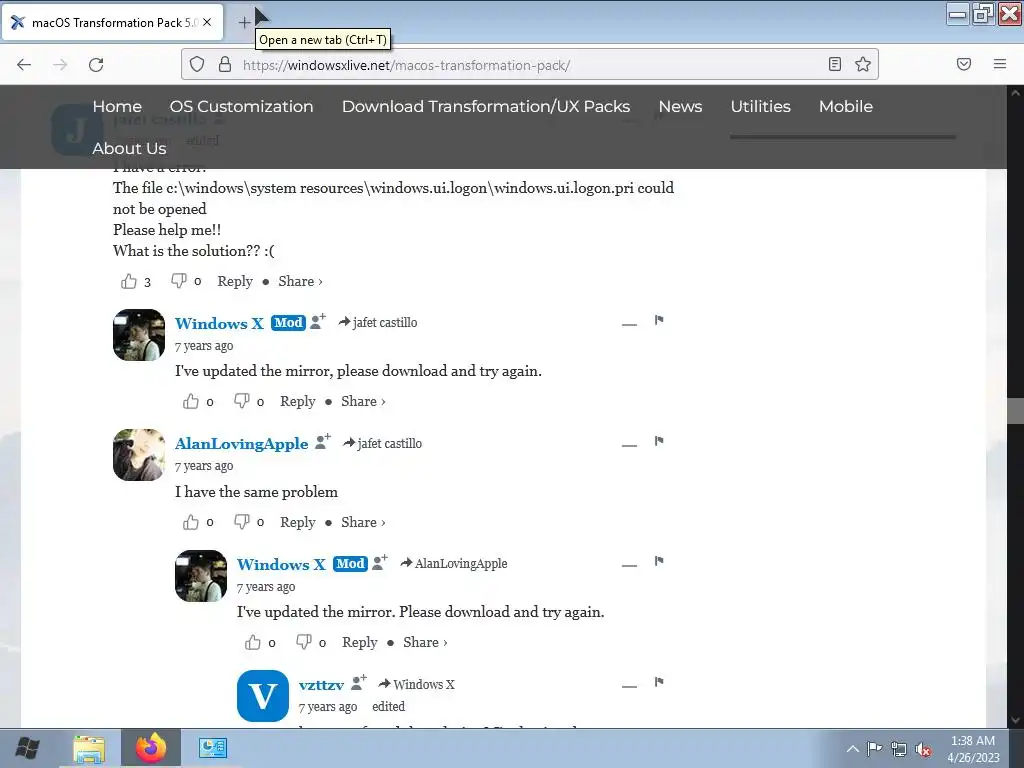Viewport: 1024px width, 768px height.
Task: Open File Explorer from taskbar
Action: click(89, 748)
